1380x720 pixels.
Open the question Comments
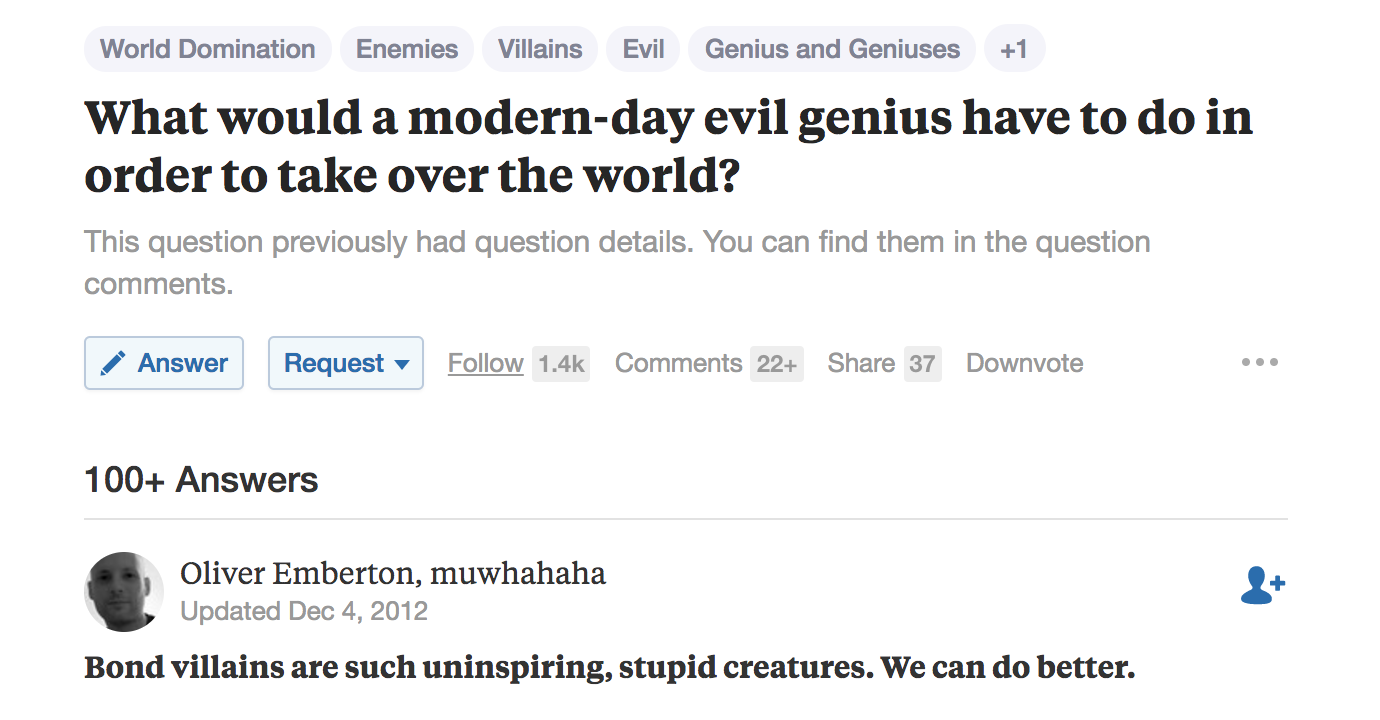[x=678, y=363]
